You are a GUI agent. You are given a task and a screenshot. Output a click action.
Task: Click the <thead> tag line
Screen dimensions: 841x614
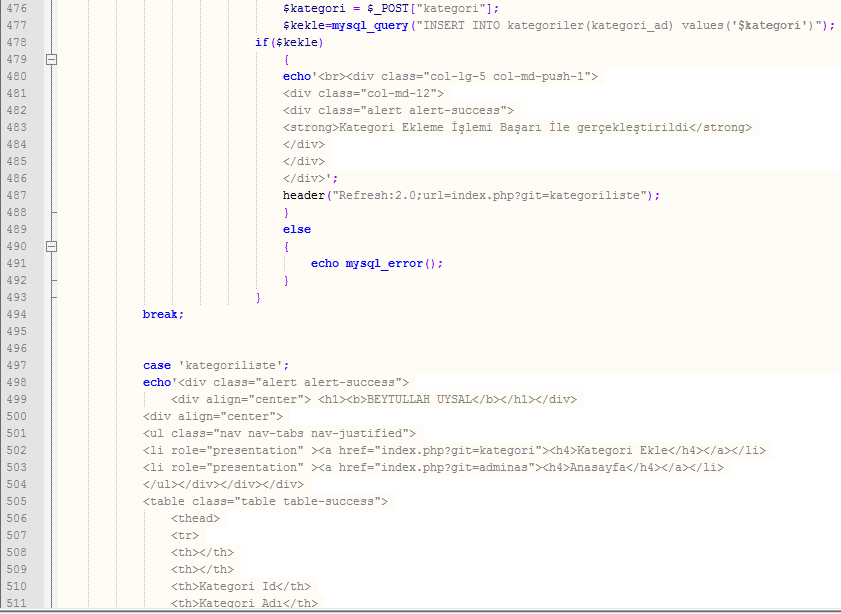click(x=196, y=519)
